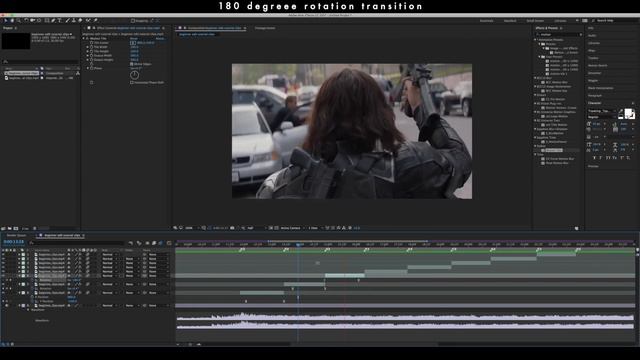Select the Eraser tool
Image resolution: width=640 pixels, height=360 pixels.
pos(80,20)
